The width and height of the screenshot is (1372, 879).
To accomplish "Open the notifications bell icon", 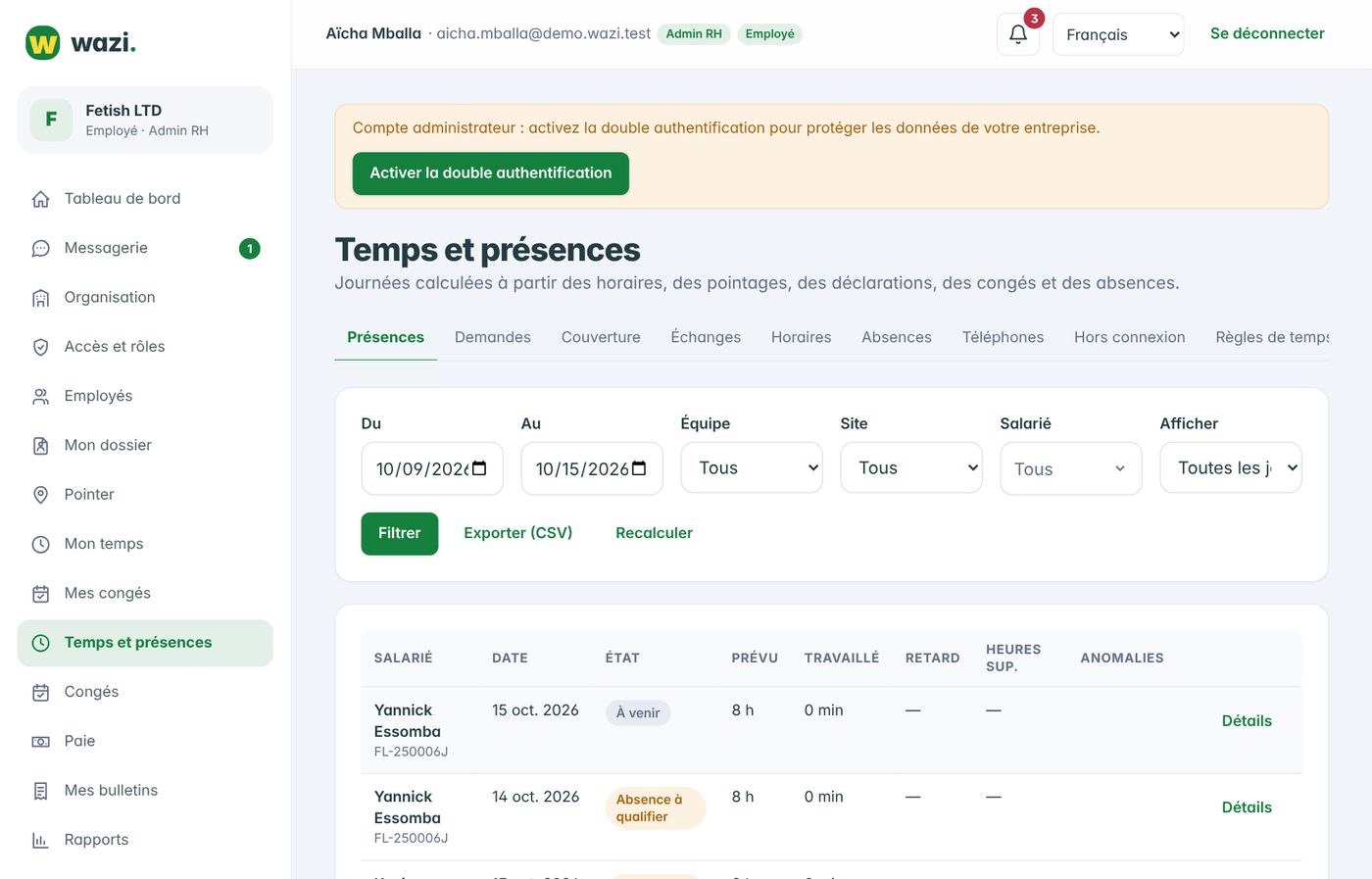I will pos(1018,34).
